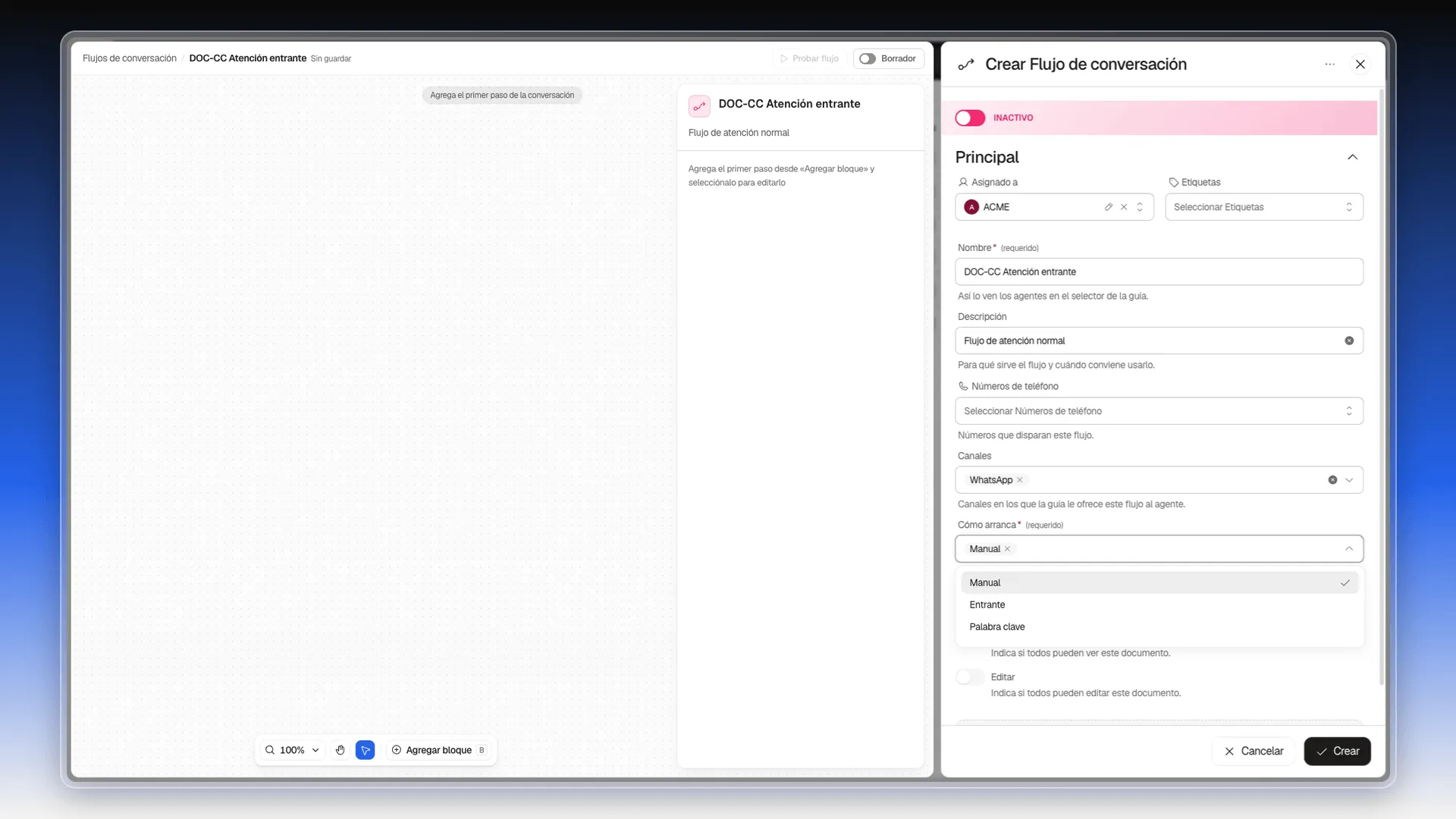Remove the WhatsApp channel tag
The width and height of the screenshot is (1456, 819).
(x=1020, y=480)
